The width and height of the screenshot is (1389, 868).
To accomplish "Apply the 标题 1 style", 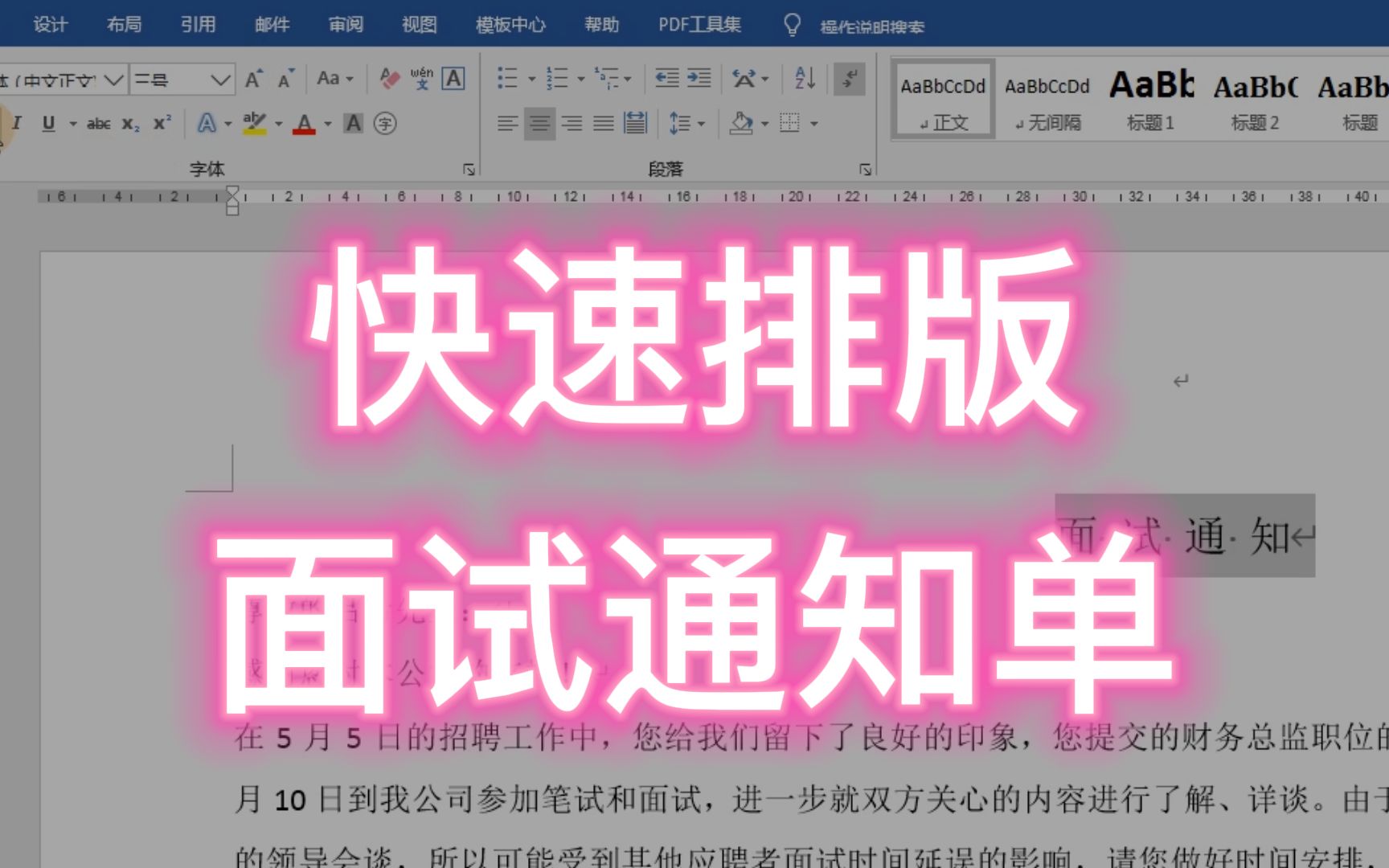I will 1151,100.
